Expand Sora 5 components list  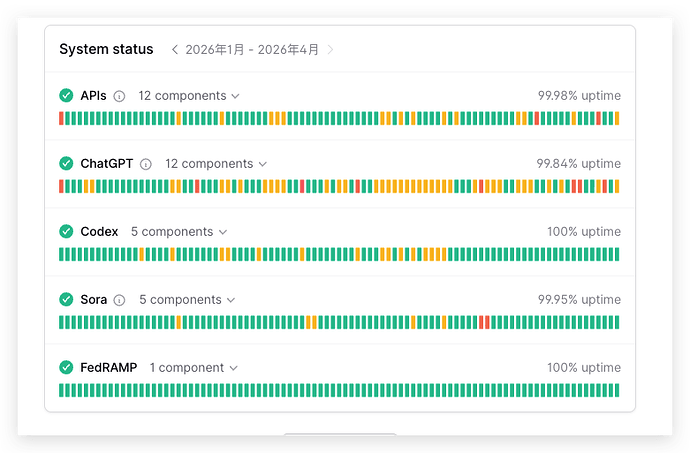[187, 300]
